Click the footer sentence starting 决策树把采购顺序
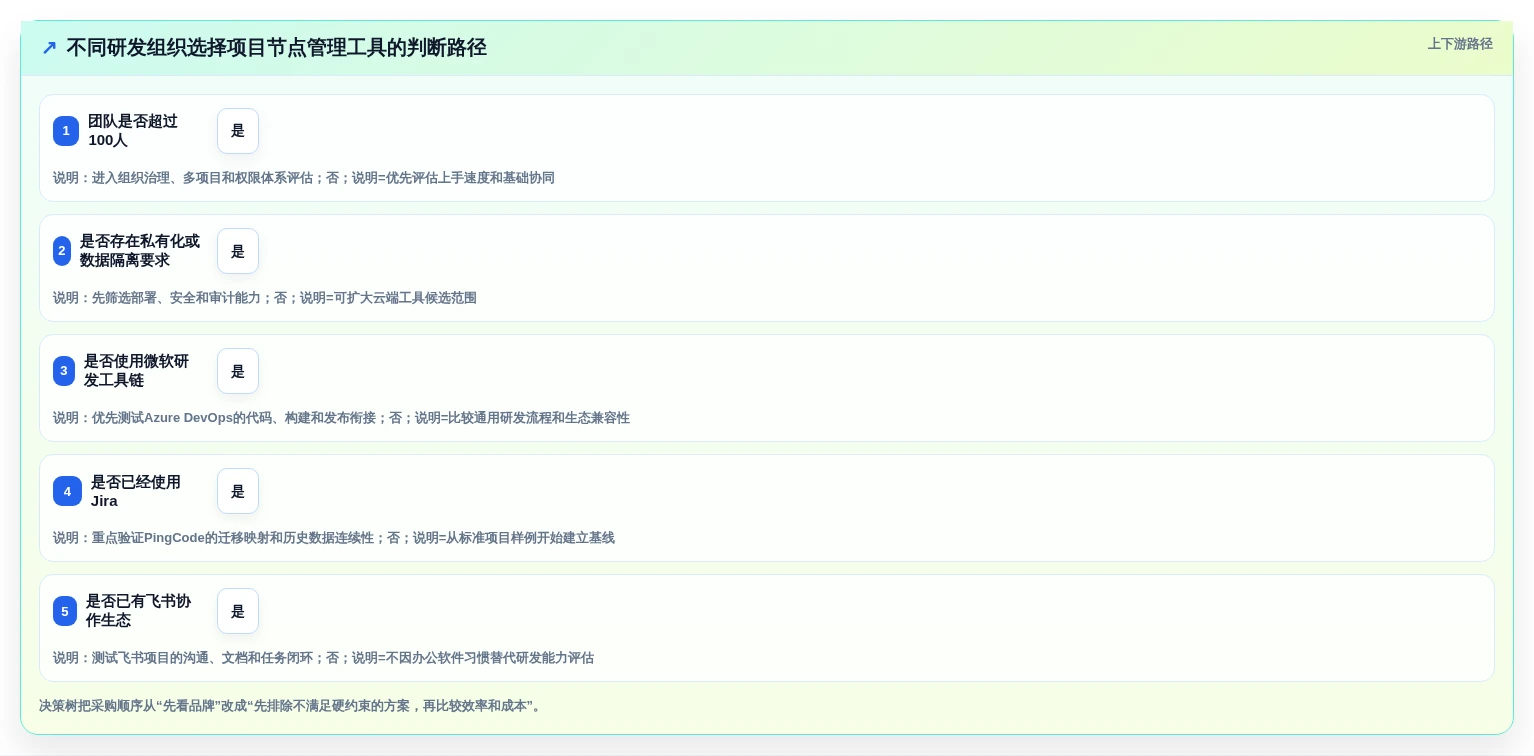This screenshot has height=756, width=1534. pos(291,706)
